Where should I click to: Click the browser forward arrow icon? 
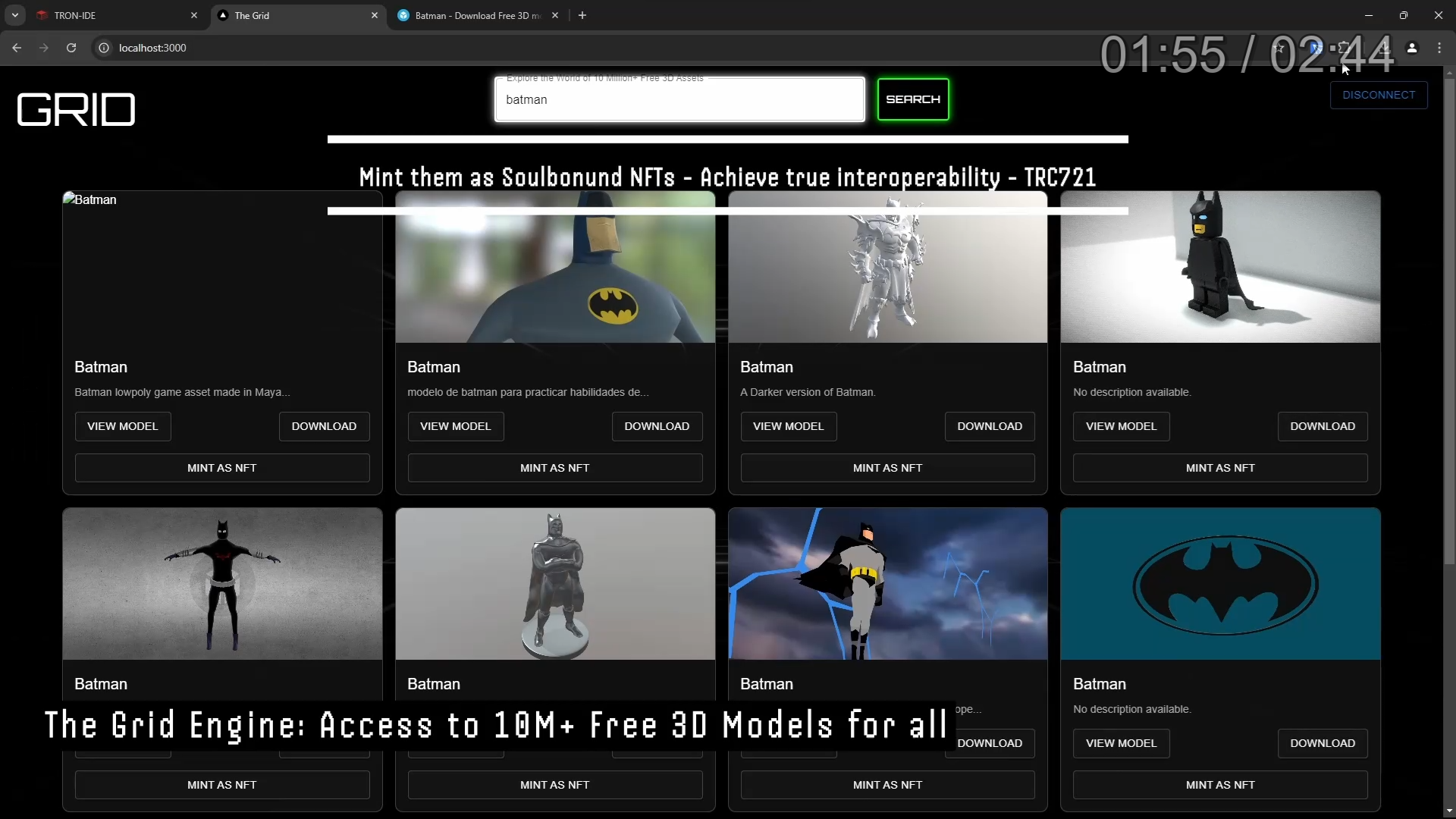click(44, 48)
